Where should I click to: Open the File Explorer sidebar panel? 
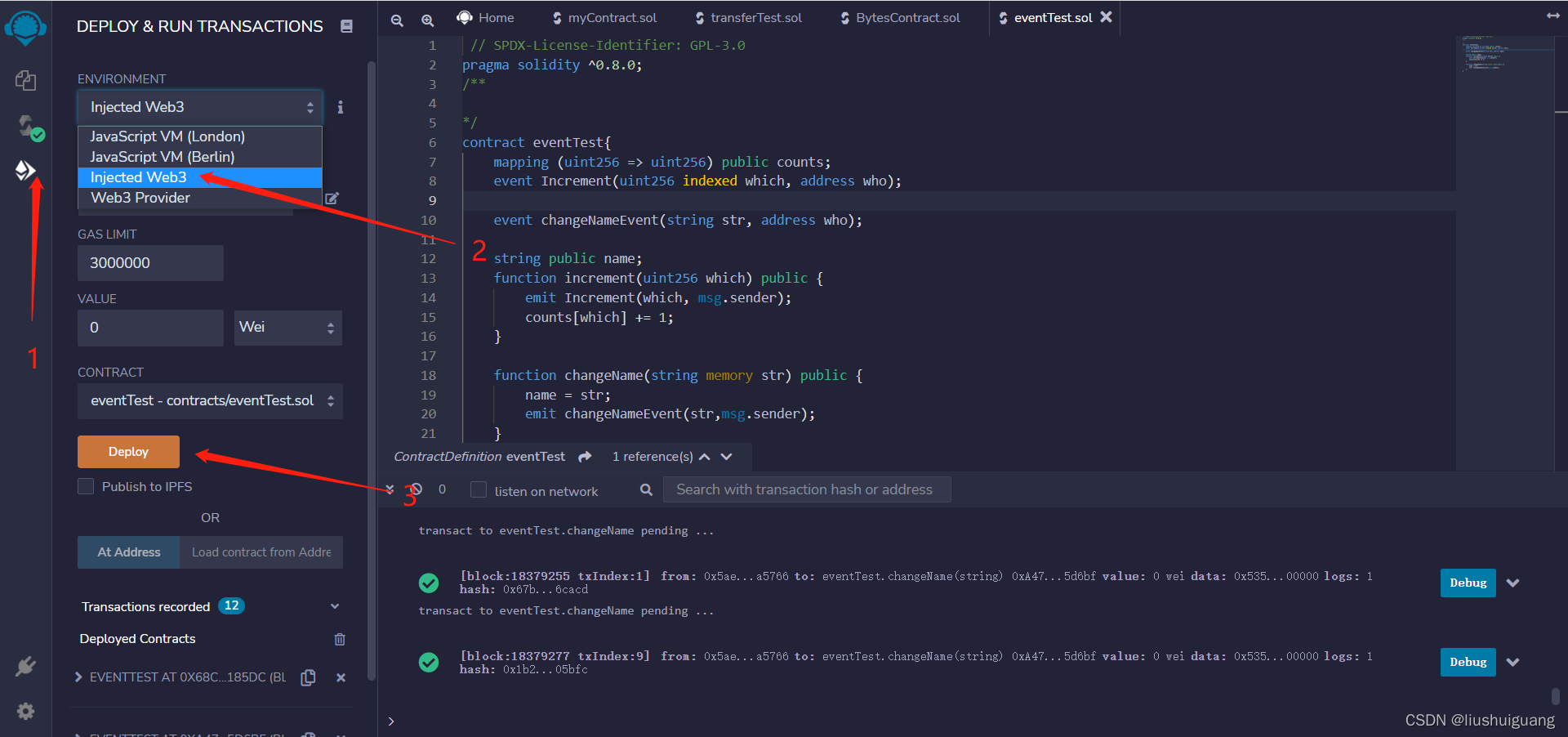[x=25, y=80]
